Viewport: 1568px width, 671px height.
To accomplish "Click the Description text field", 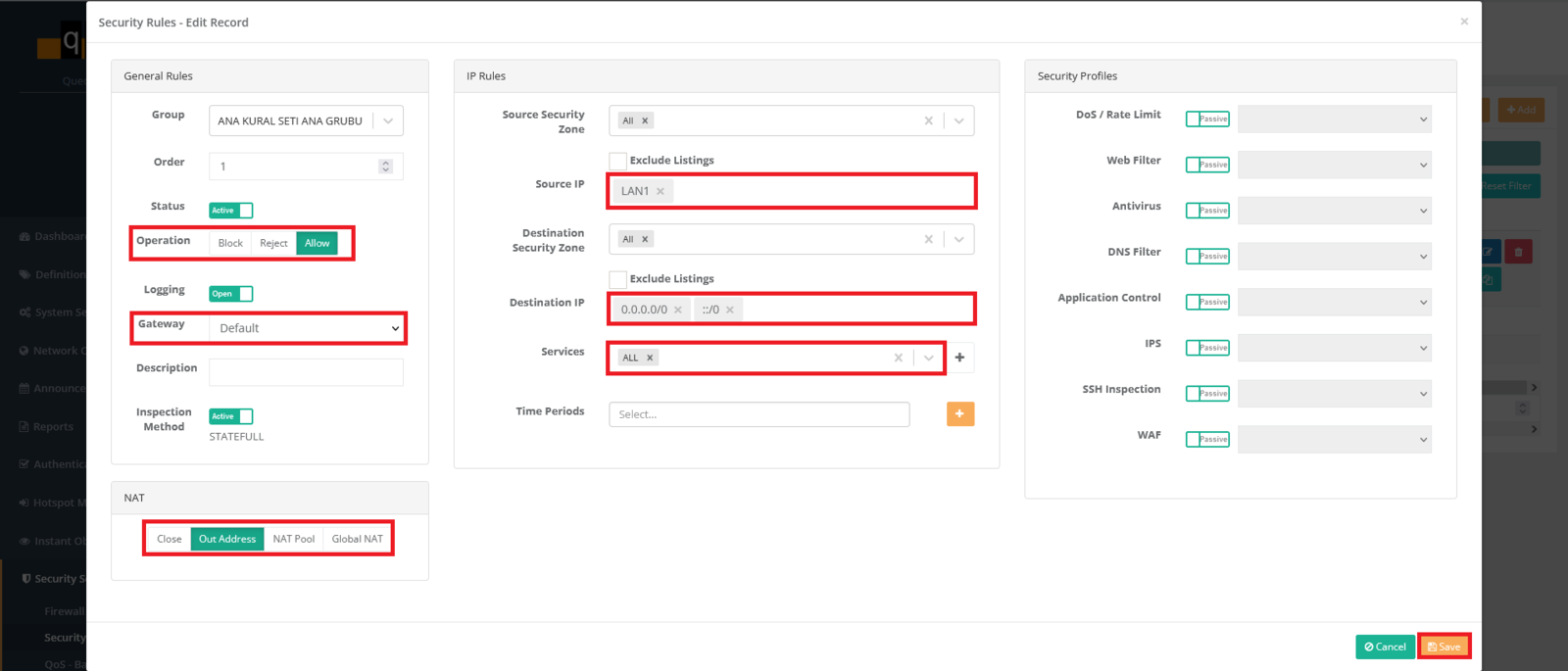I will coord(306,372).
